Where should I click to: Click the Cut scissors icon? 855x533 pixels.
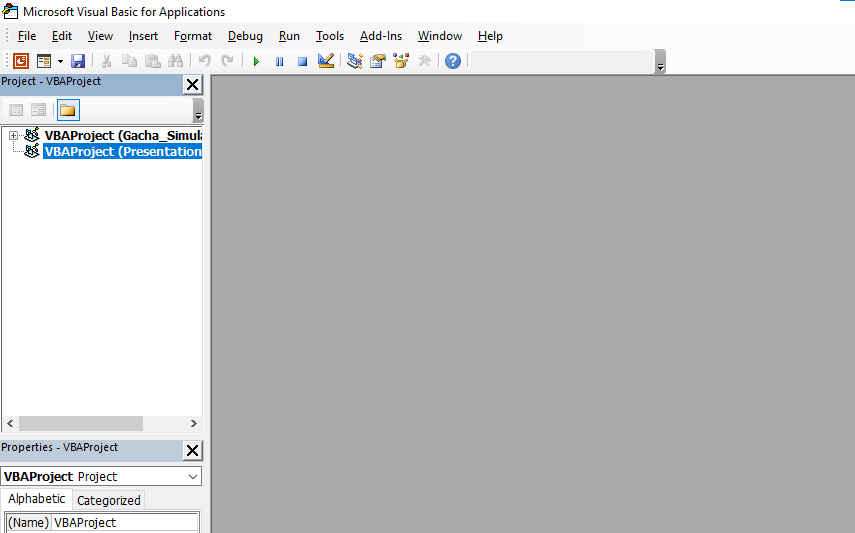[x=106, y=61]
